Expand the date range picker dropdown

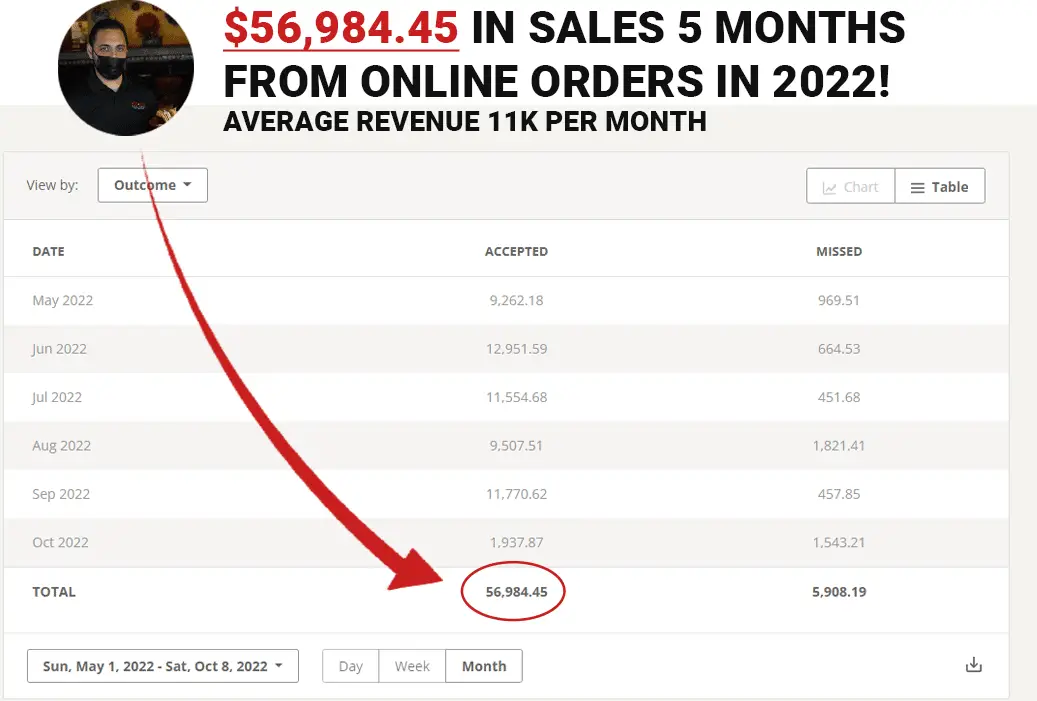pyautogui.click(x=162, y=666)
